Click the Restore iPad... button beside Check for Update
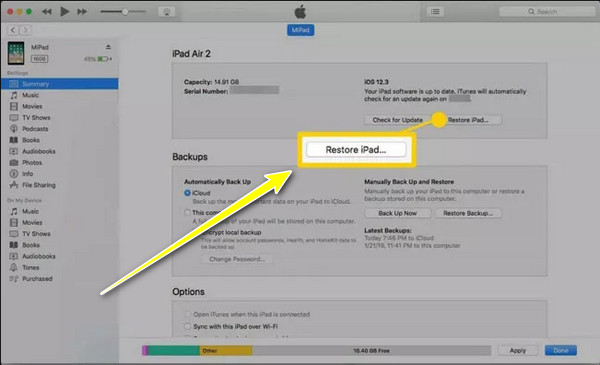 click(x=468, y=120)
